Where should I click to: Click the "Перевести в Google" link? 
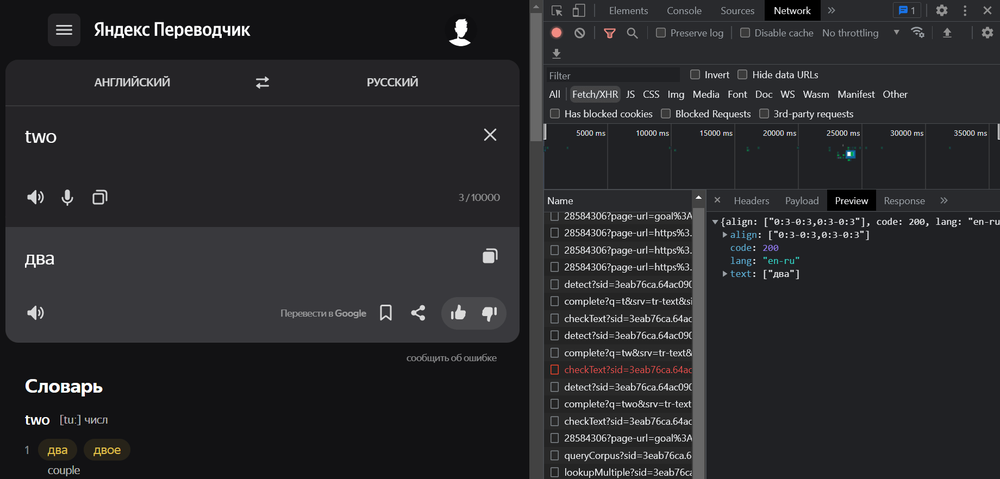pos(323,313)
